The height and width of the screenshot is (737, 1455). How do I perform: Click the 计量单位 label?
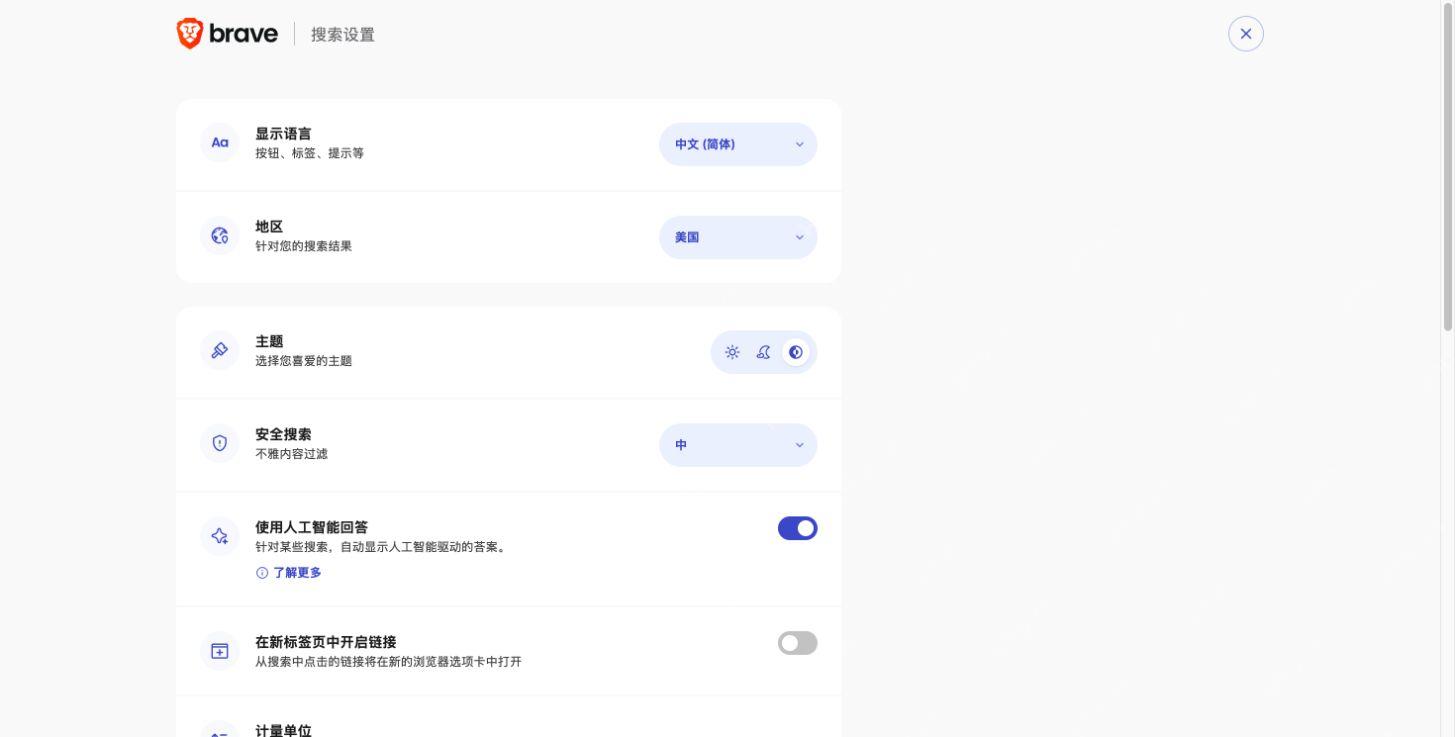tap(283, 730)
